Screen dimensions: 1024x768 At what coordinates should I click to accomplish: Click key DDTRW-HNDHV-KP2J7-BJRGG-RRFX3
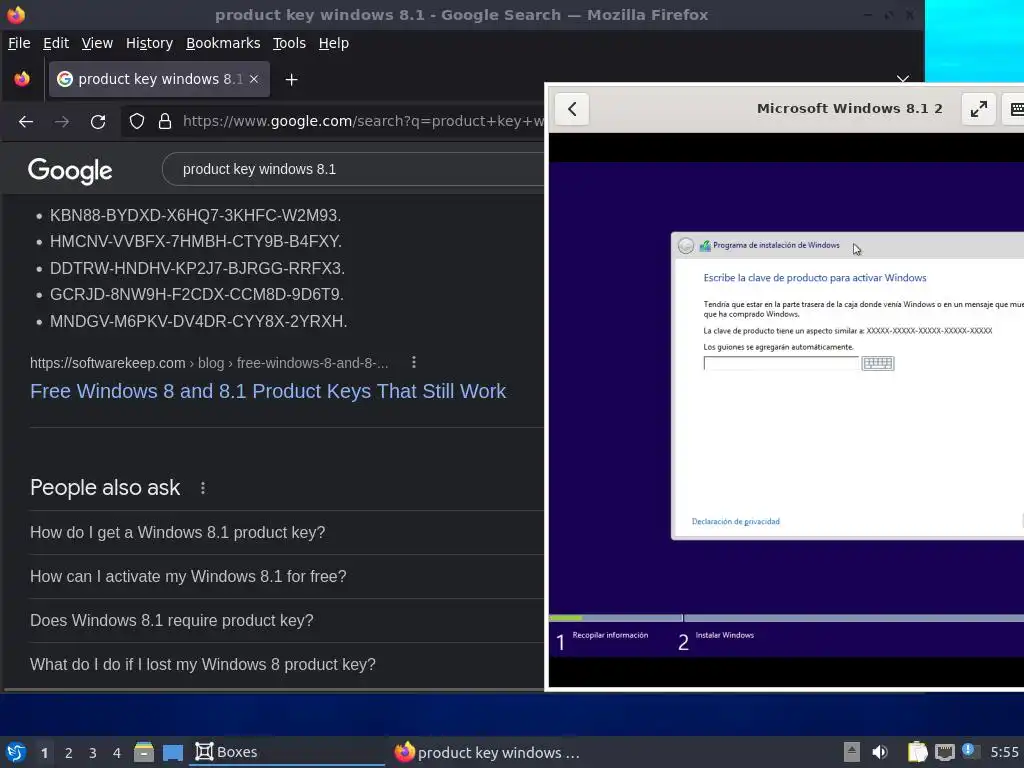click(197, 268)
